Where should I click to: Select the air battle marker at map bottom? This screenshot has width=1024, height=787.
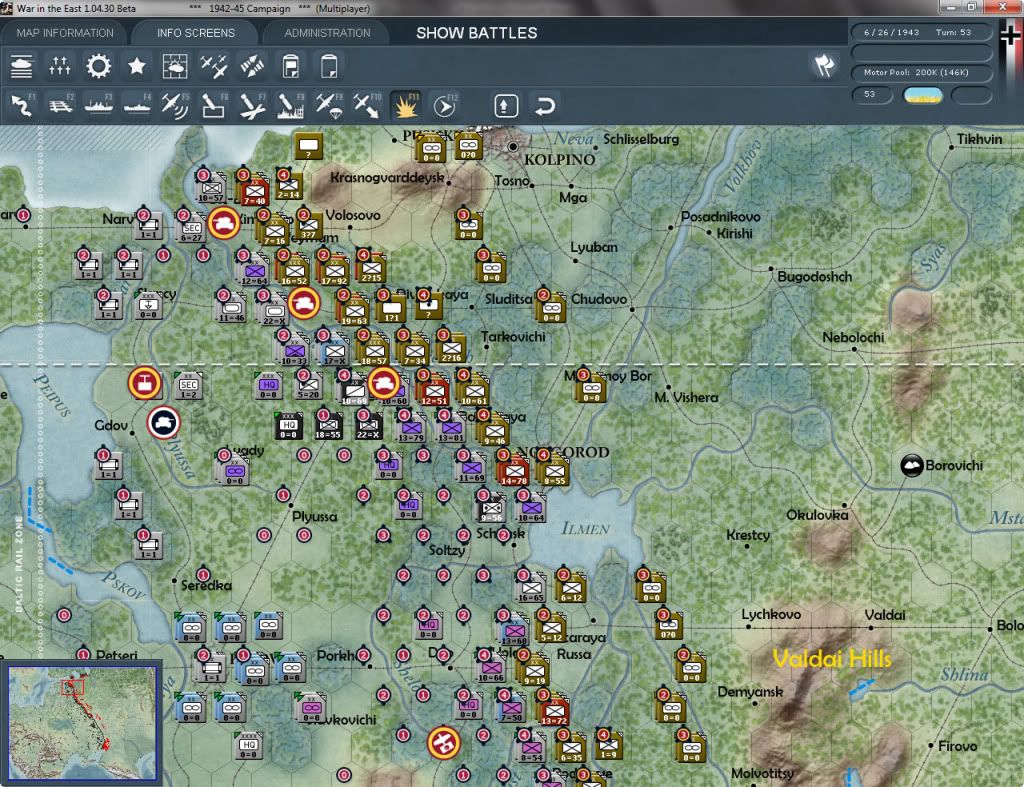coord(443,743)
